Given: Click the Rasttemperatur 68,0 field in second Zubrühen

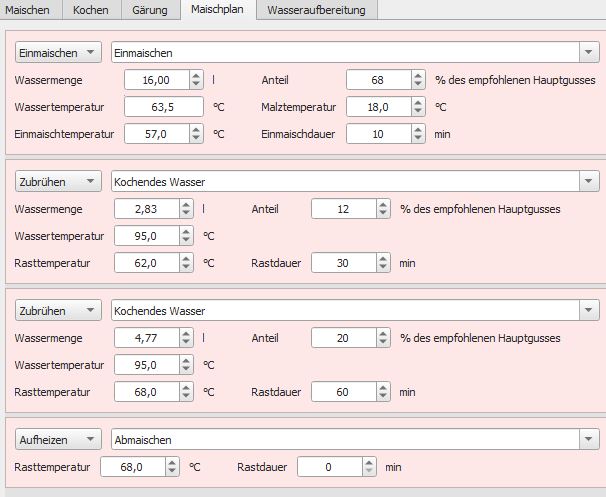Looking at the screenshot, I should [147, 392].
